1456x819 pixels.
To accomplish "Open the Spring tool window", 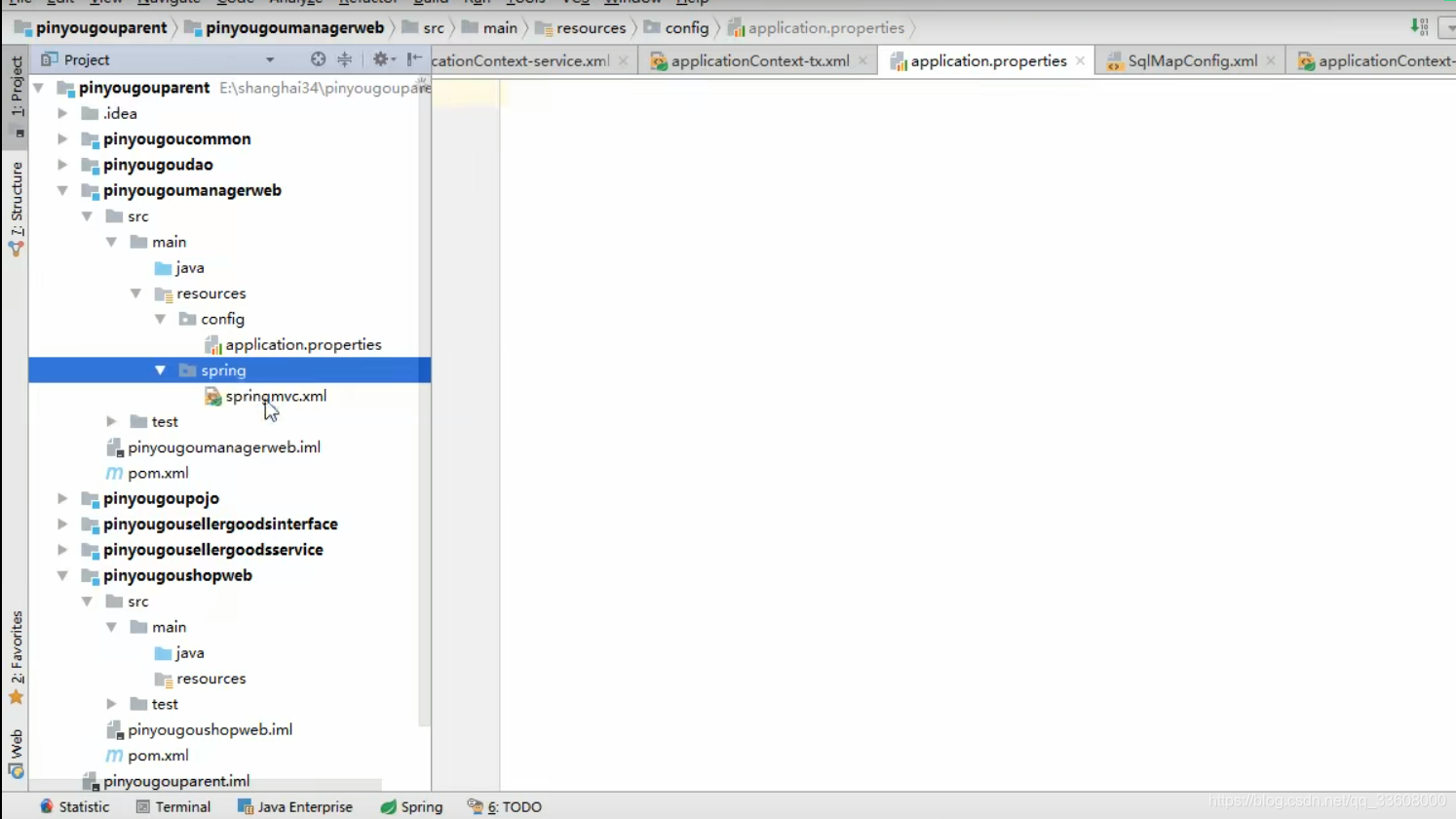I will click(411, 806).
